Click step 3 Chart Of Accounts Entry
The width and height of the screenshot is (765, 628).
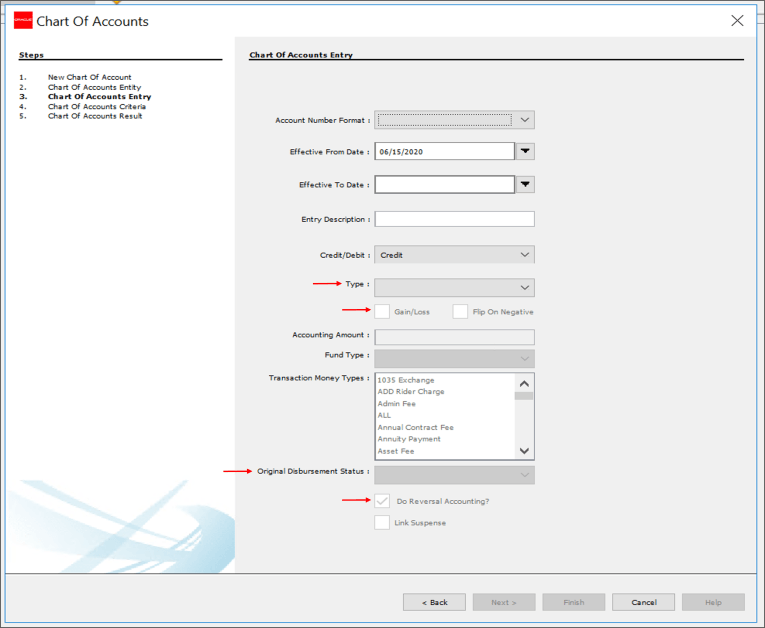[x=100, y=97]
